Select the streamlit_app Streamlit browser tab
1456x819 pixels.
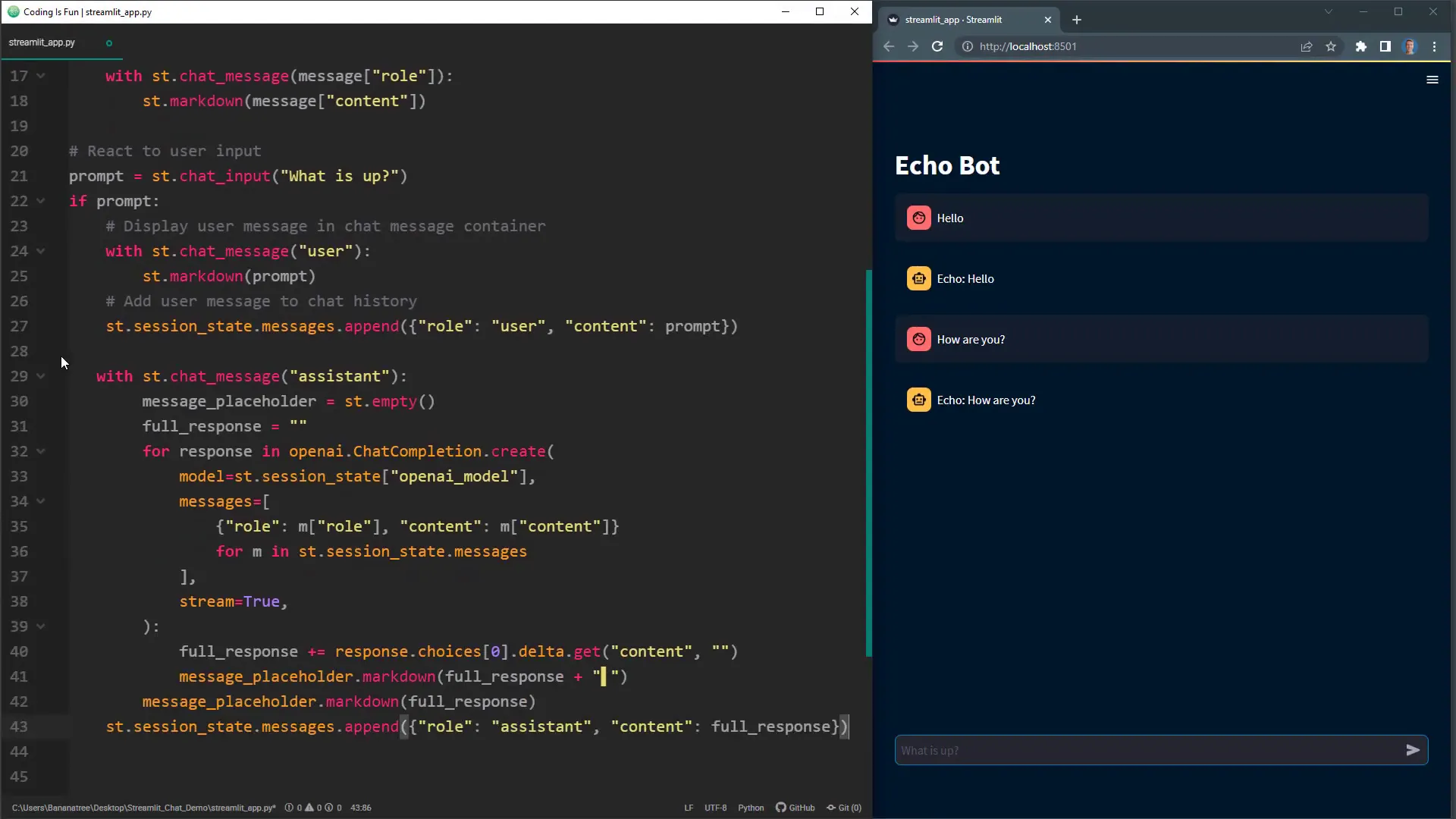tap(955, 20)
